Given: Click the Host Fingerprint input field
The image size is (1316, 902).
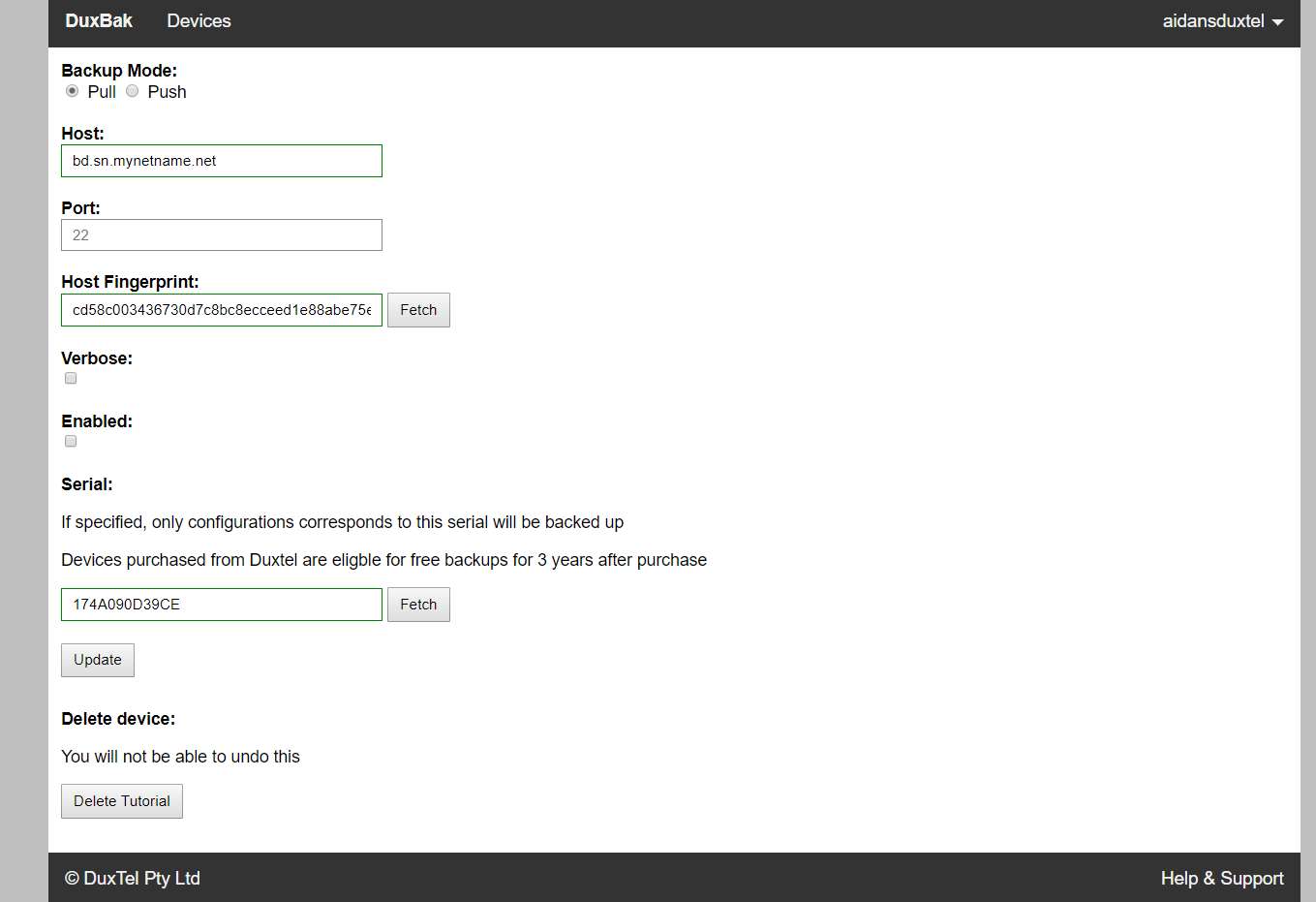Looking at the screenshot, I should 222,310.
